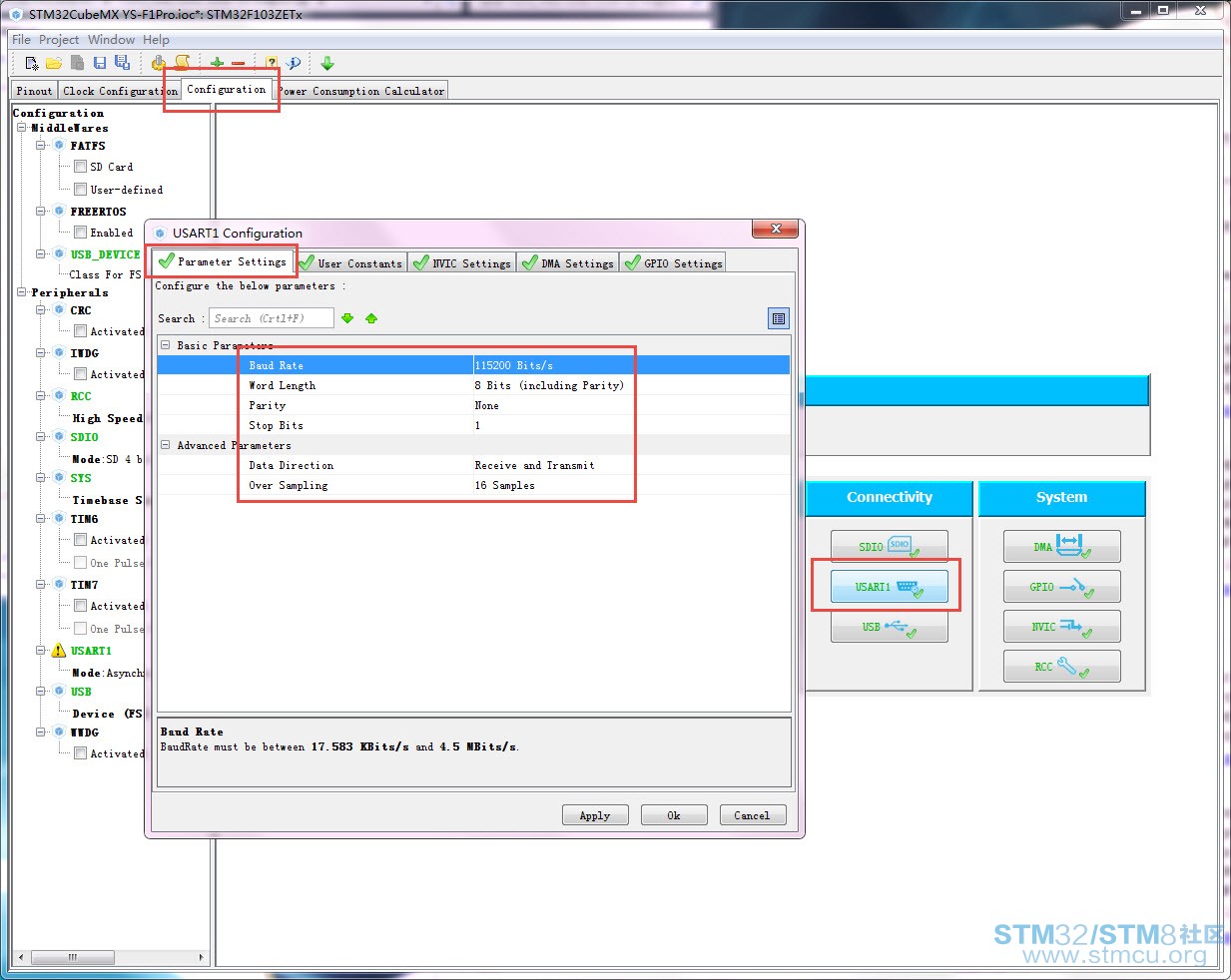Click the Apply button
This screenshot has height=980, width=1231.
click(595, 815)
